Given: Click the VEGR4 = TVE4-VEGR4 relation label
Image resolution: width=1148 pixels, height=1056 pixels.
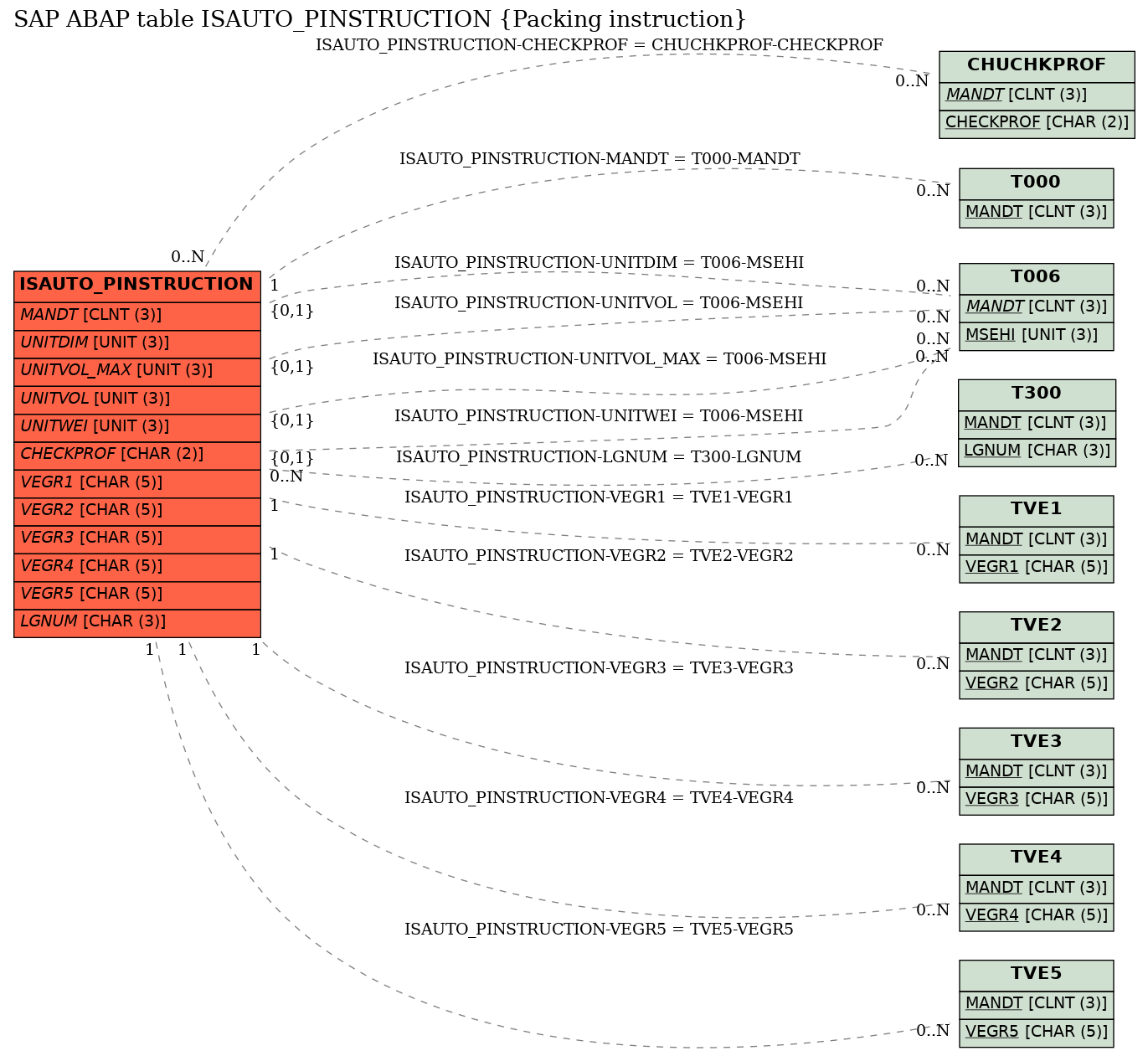Looking at the screenshot, I should click(x=600, y=798).
